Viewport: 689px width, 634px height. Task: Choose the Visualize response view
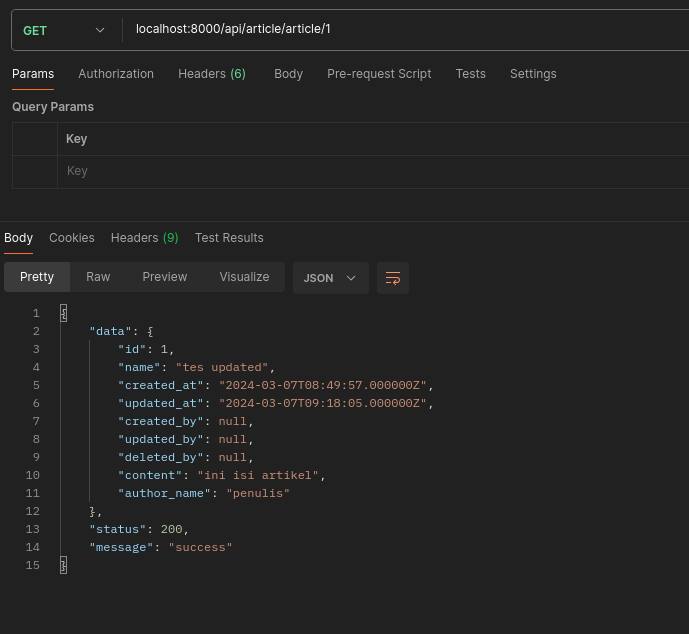[244, 277]
